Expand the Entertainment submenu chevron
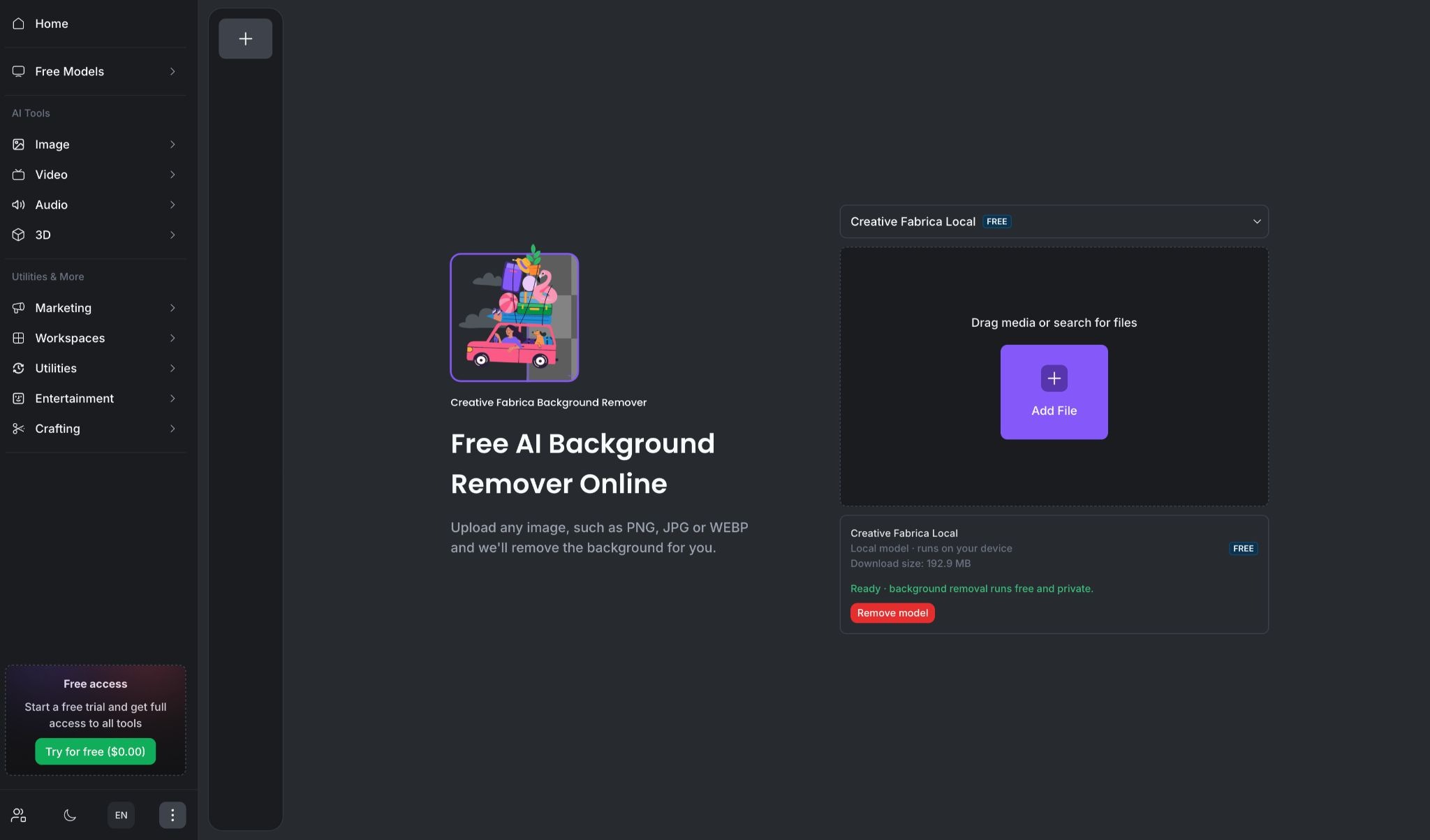The width and height of the screenshot is (1430, 840). pos(172,398)
